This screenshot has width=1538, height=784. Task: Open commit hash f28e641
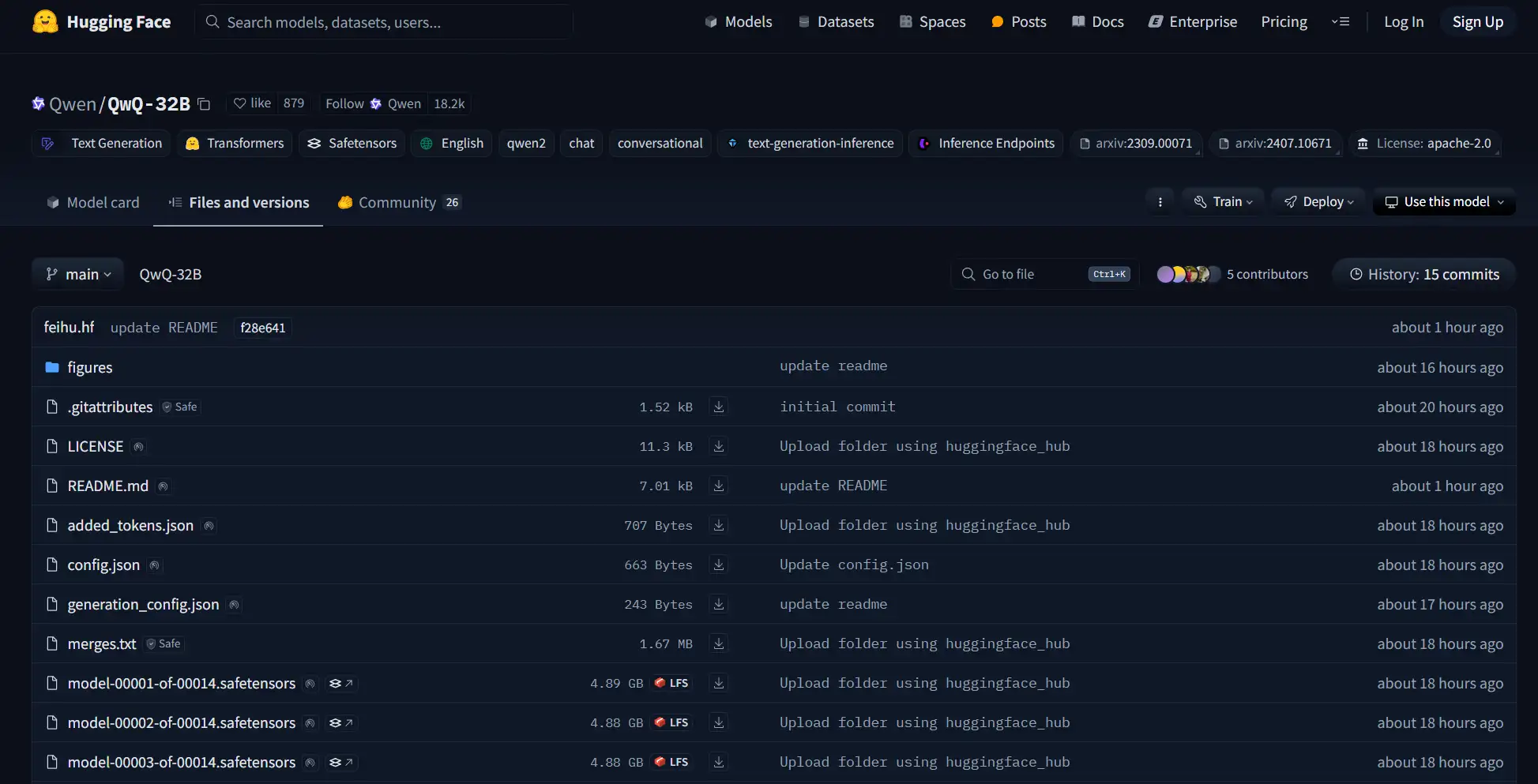click(x=262, y=328)
